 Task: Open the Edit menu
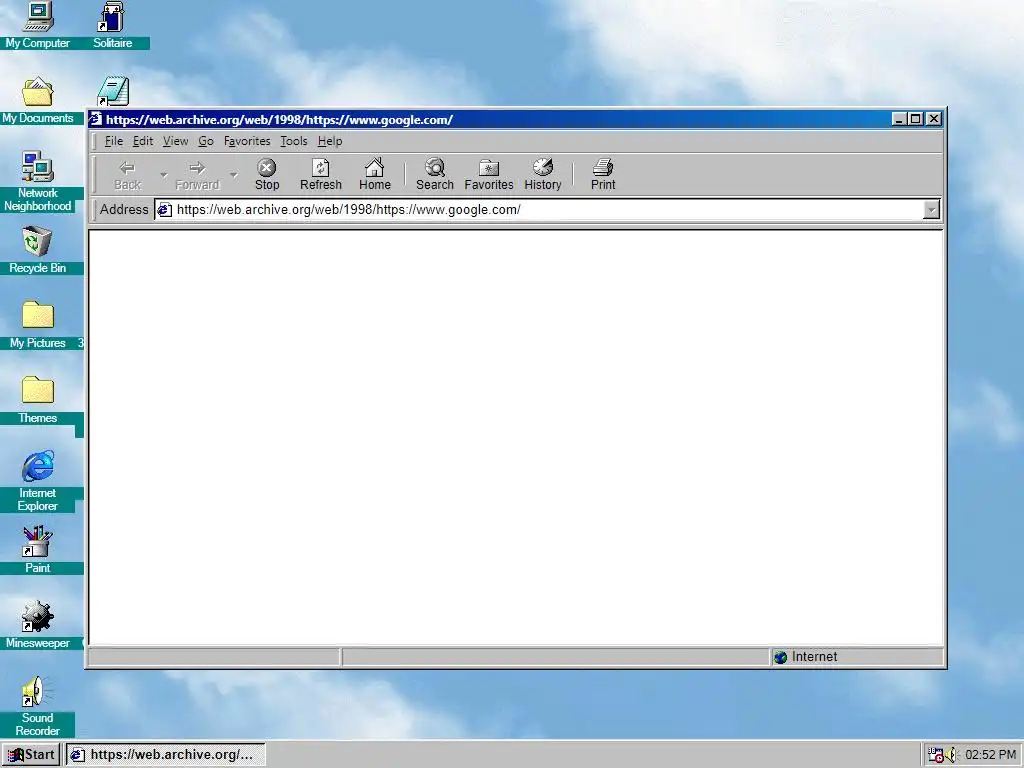142,141
